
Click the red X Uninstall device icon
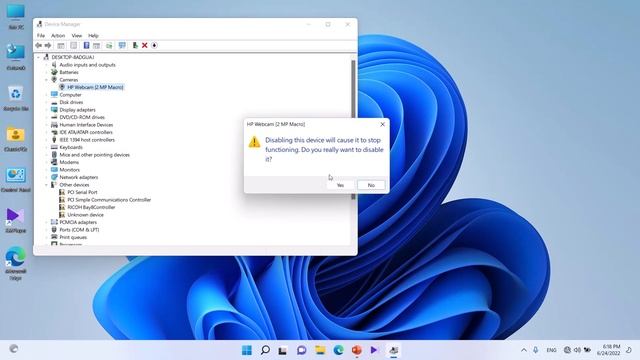coord(144,45)
